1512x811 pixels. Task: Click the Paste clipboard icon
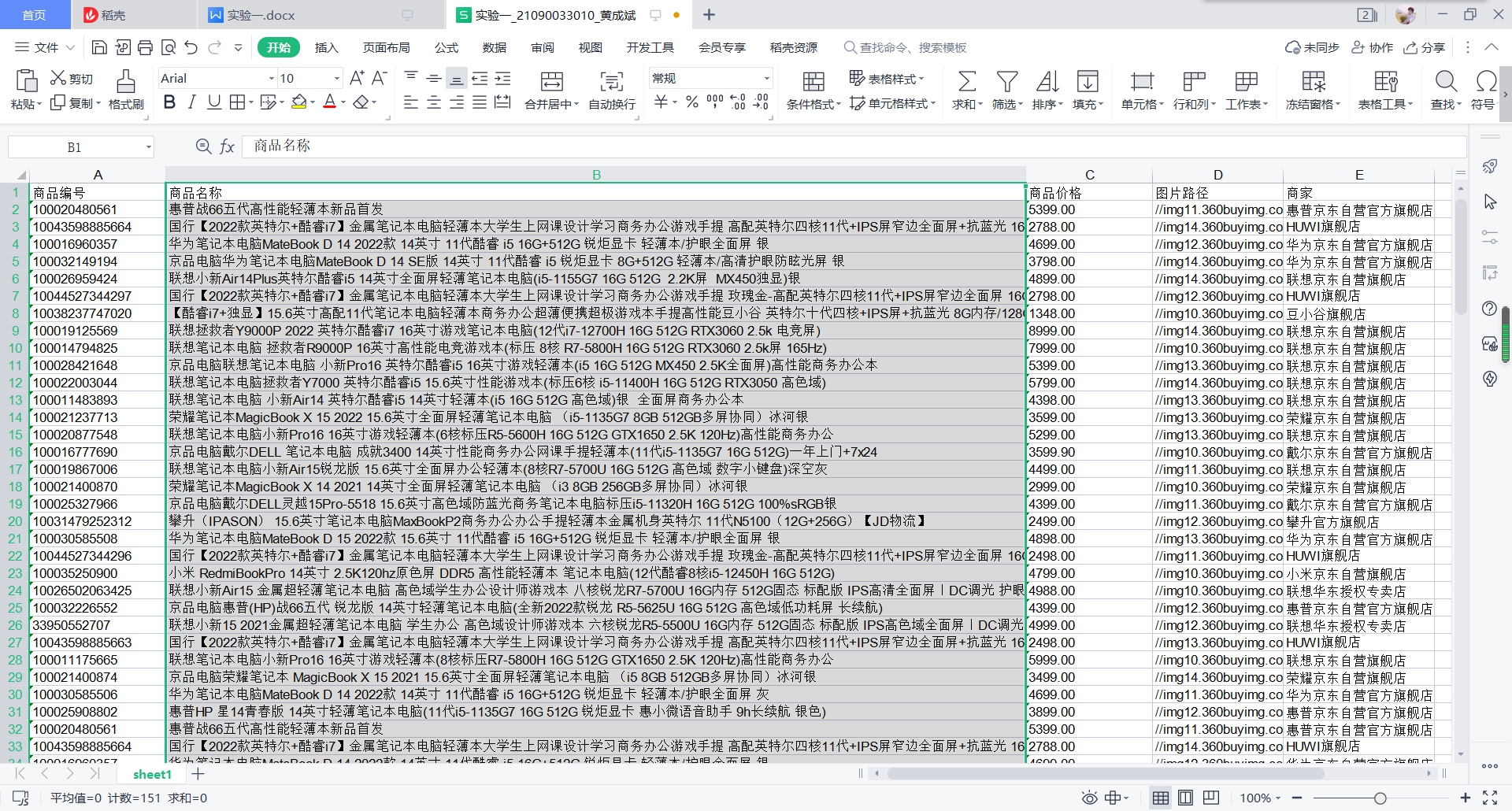(x=26, y=80)
